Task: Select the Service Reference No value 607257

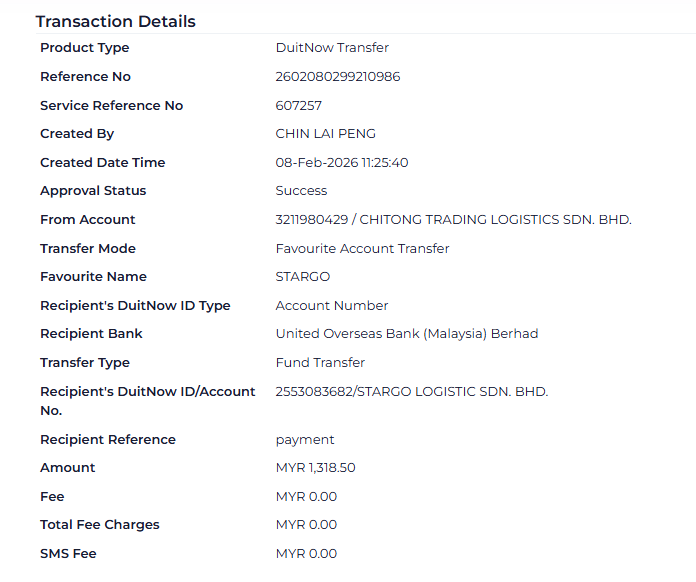Action: pyautogui.click(x=298, y=105)
